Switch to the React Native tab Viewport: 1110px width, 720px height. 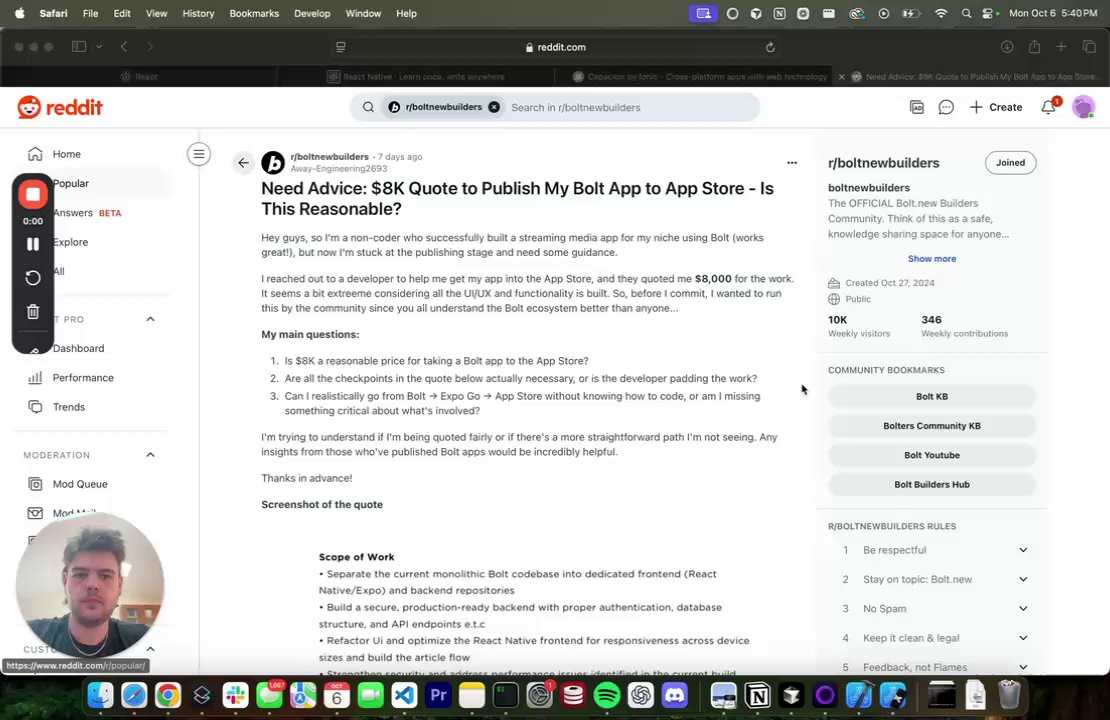coord(416,76)
